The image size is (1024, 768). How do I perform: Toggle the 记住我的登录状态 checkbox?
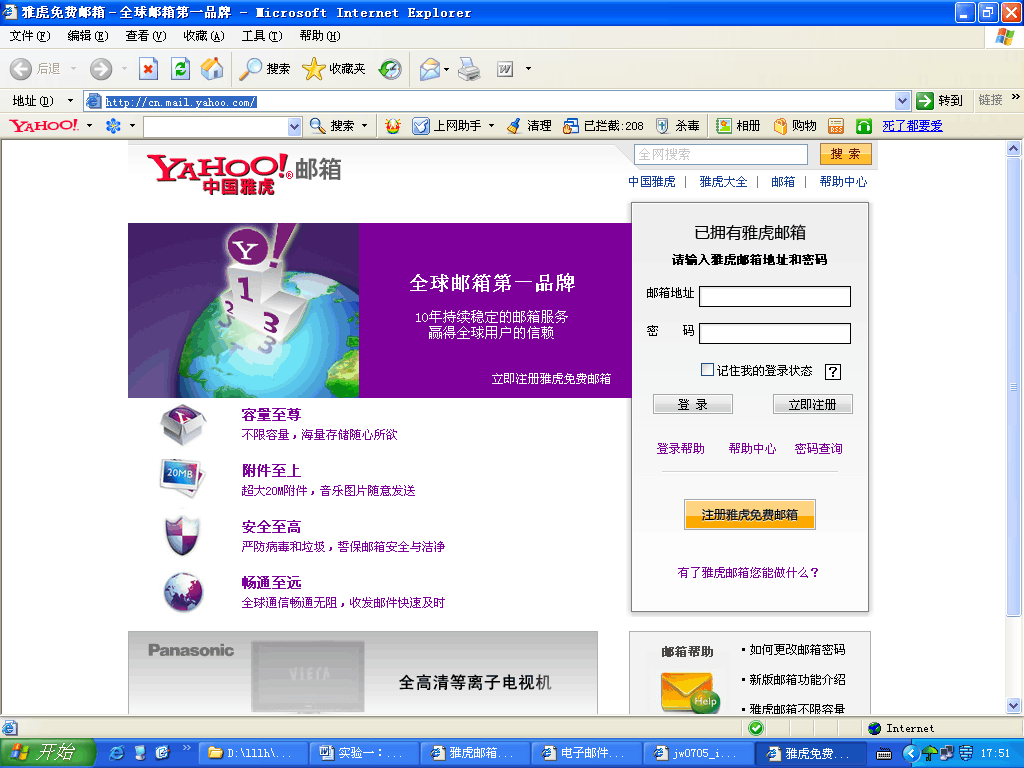pos(707,370)
